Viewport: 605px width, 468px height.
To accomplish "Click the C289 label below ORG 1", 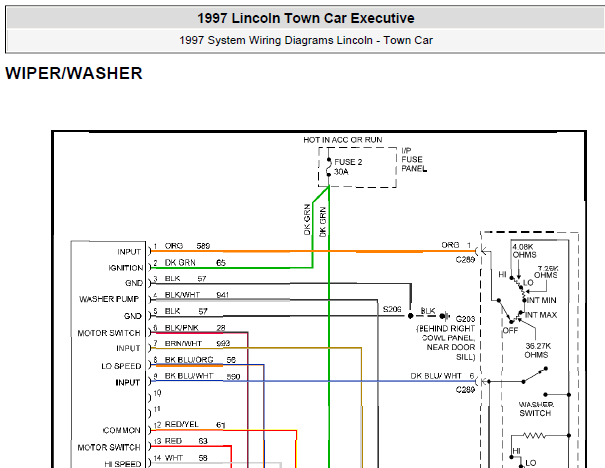I will pyautogui.click(x=465, y=260).
